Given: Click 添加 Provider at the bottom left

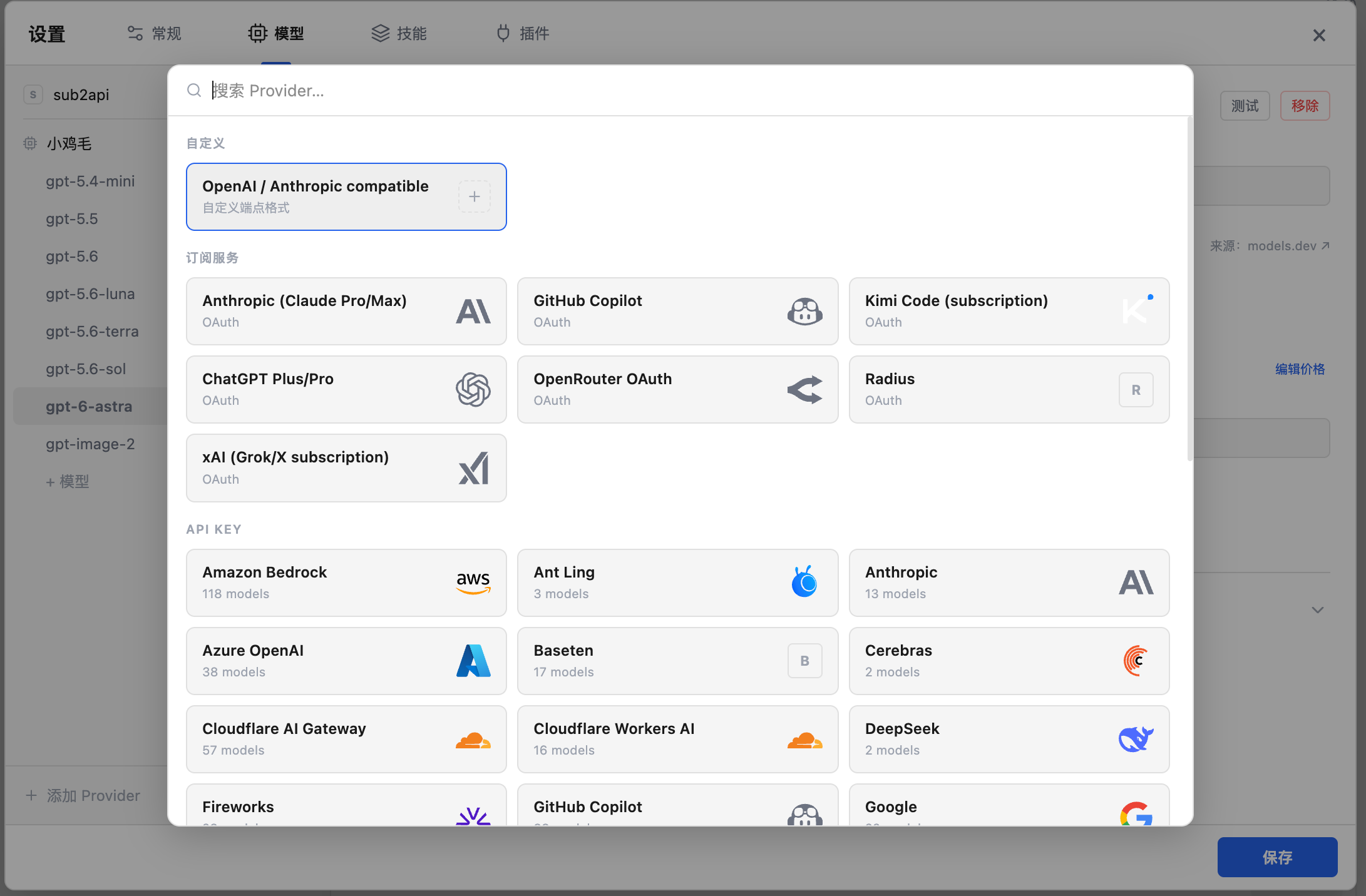Looking at the screenshot, I should pyautogui.click(x=83, y=795).
